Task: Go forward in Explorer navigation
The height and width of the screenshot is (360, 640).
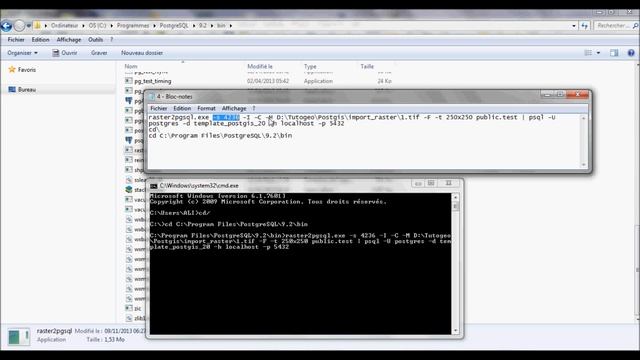Action: coord(19,26)
